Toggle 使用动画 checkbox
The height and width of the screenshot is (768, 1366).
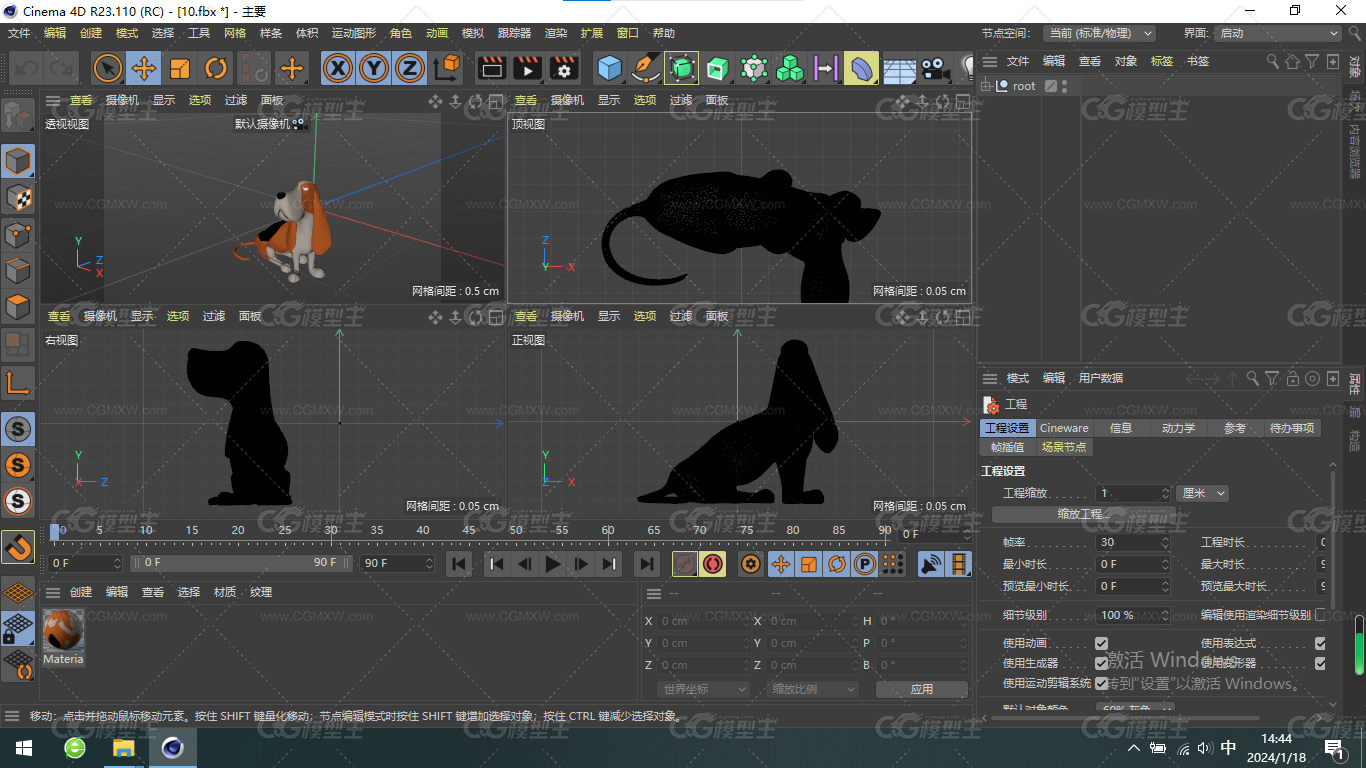click(x=1101, y=643)
